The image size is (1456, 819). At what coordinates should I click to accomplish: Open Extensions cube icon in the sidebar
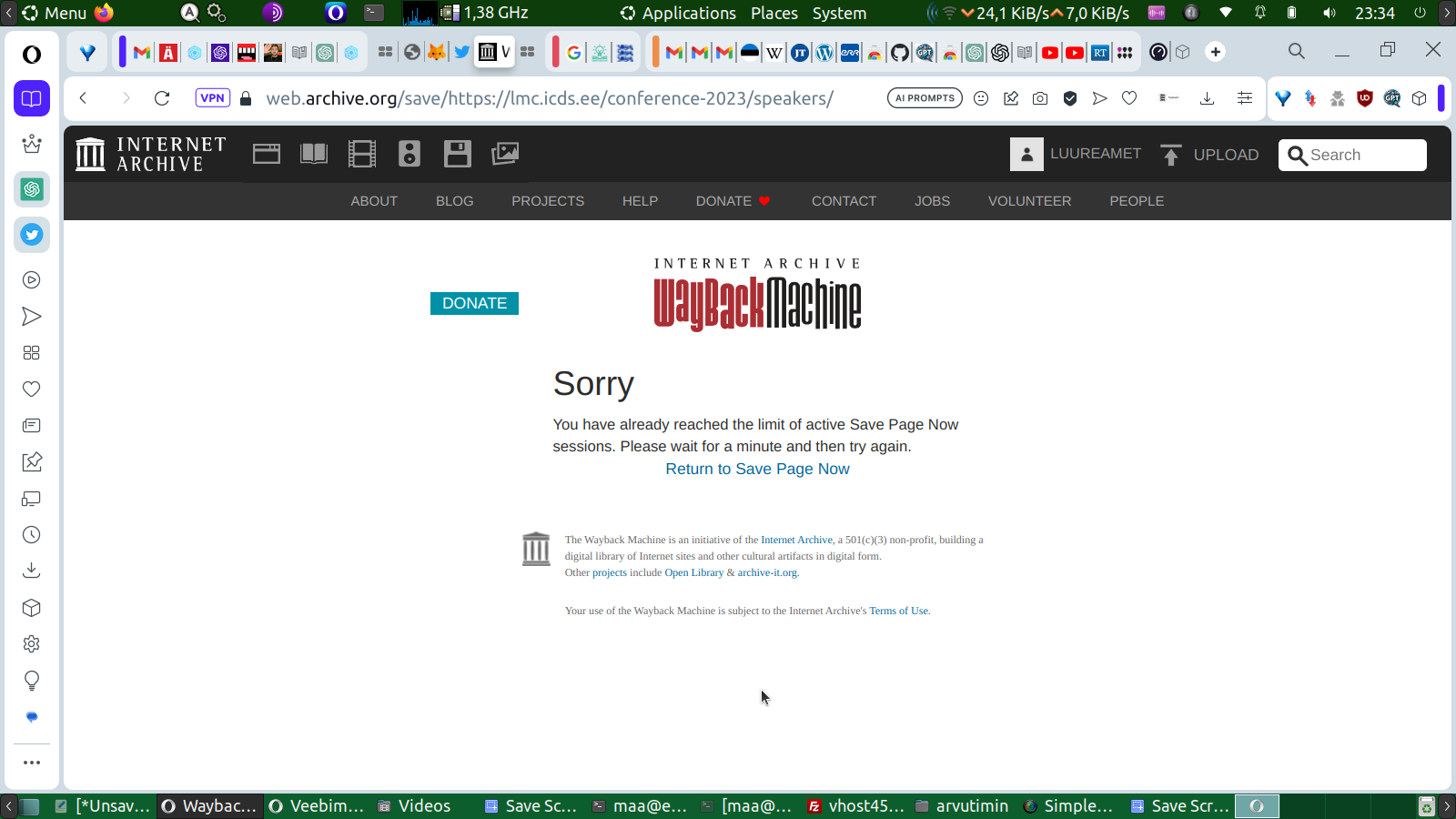(32, 608)
